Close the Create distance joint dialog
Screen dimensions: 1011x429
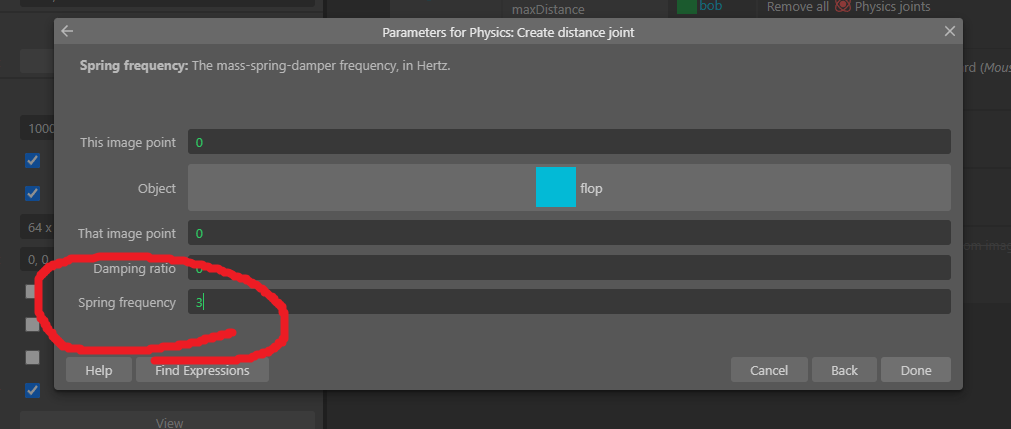pyautogui.click(x=949, y=32)
